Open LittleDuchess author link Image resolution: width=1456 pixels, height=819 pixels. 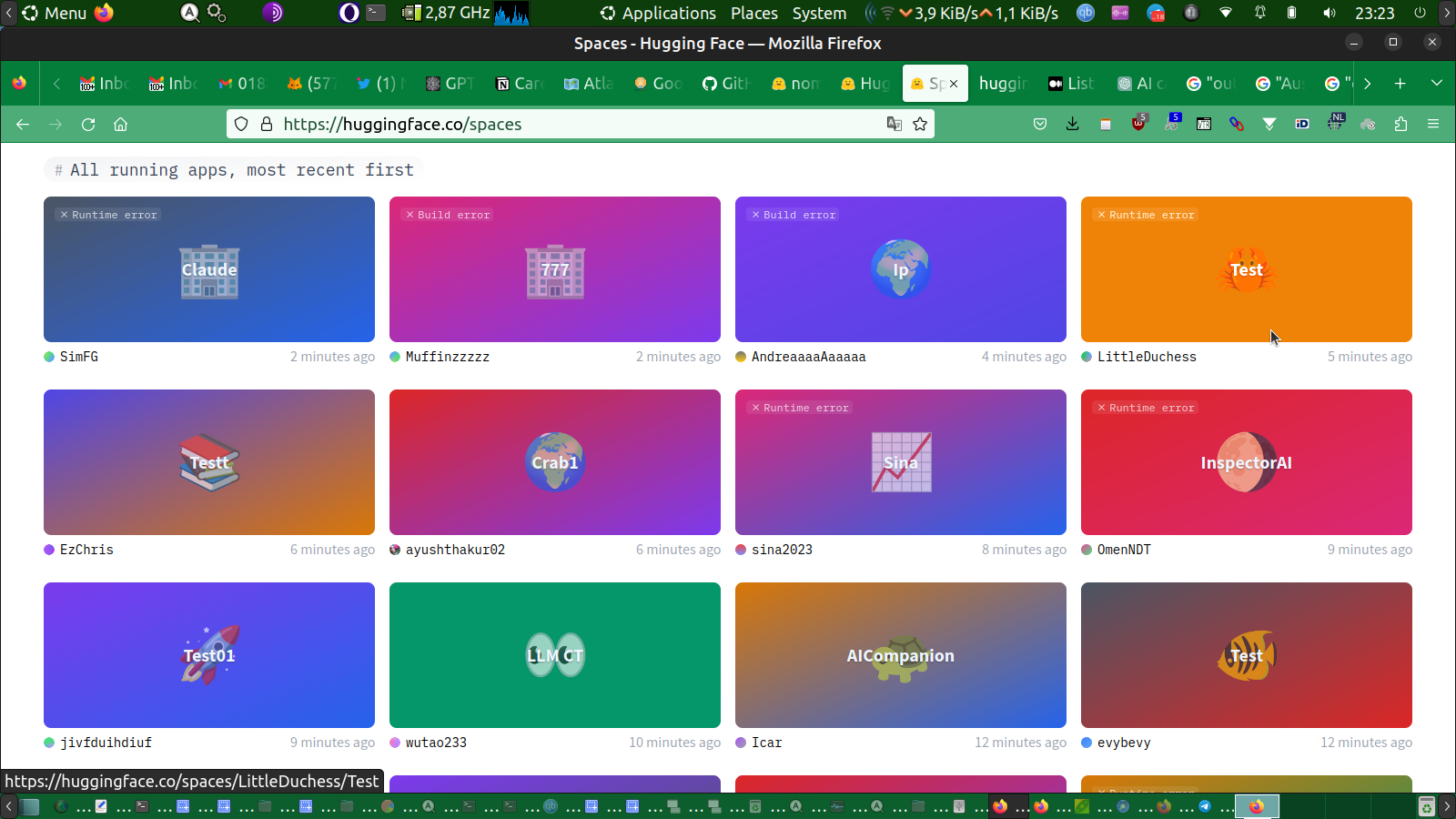coord(1147,357)
